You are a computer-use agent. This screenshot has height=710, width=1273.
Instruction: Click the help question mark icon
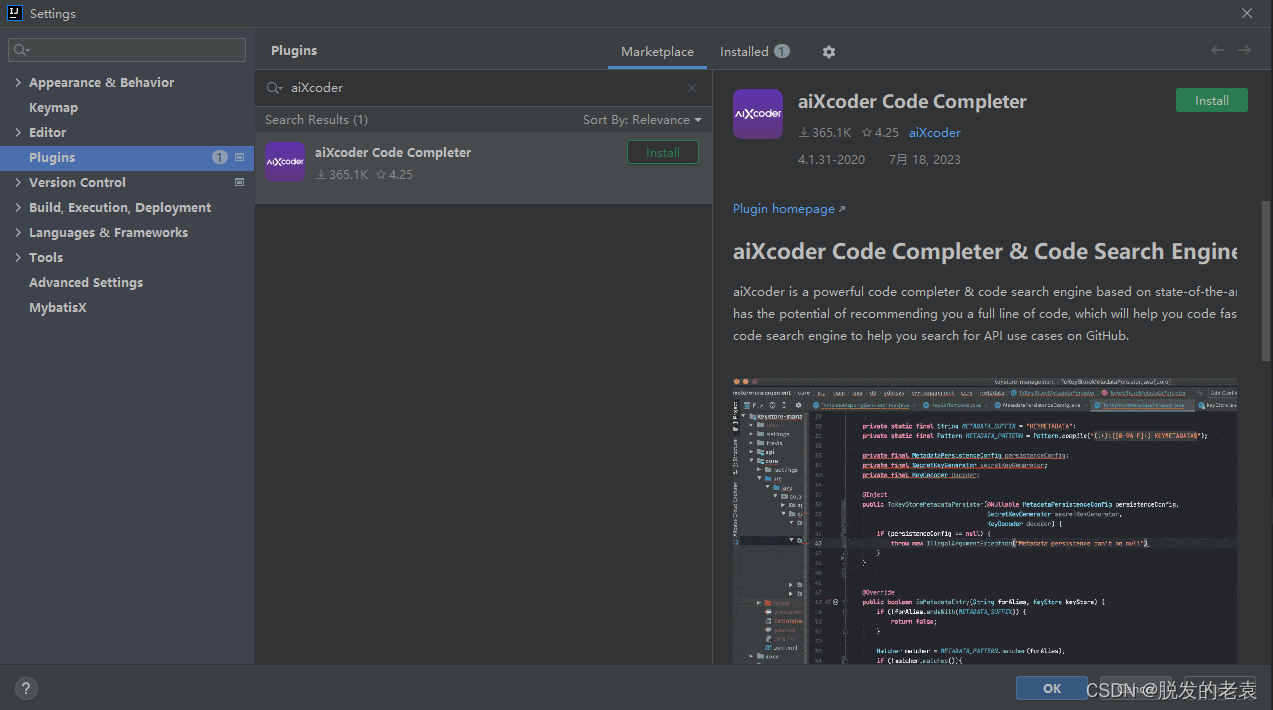(25, 688)
